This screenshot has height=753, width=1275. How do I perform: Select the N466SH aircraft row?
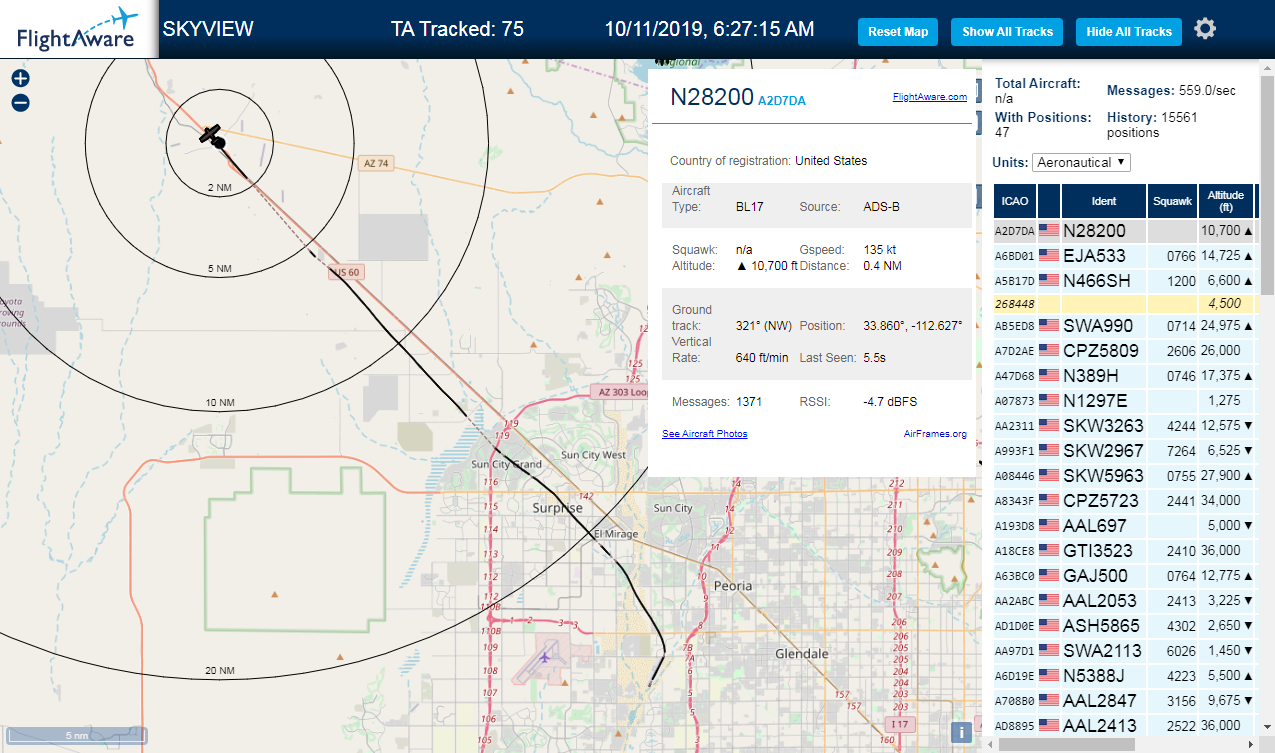1124,281
